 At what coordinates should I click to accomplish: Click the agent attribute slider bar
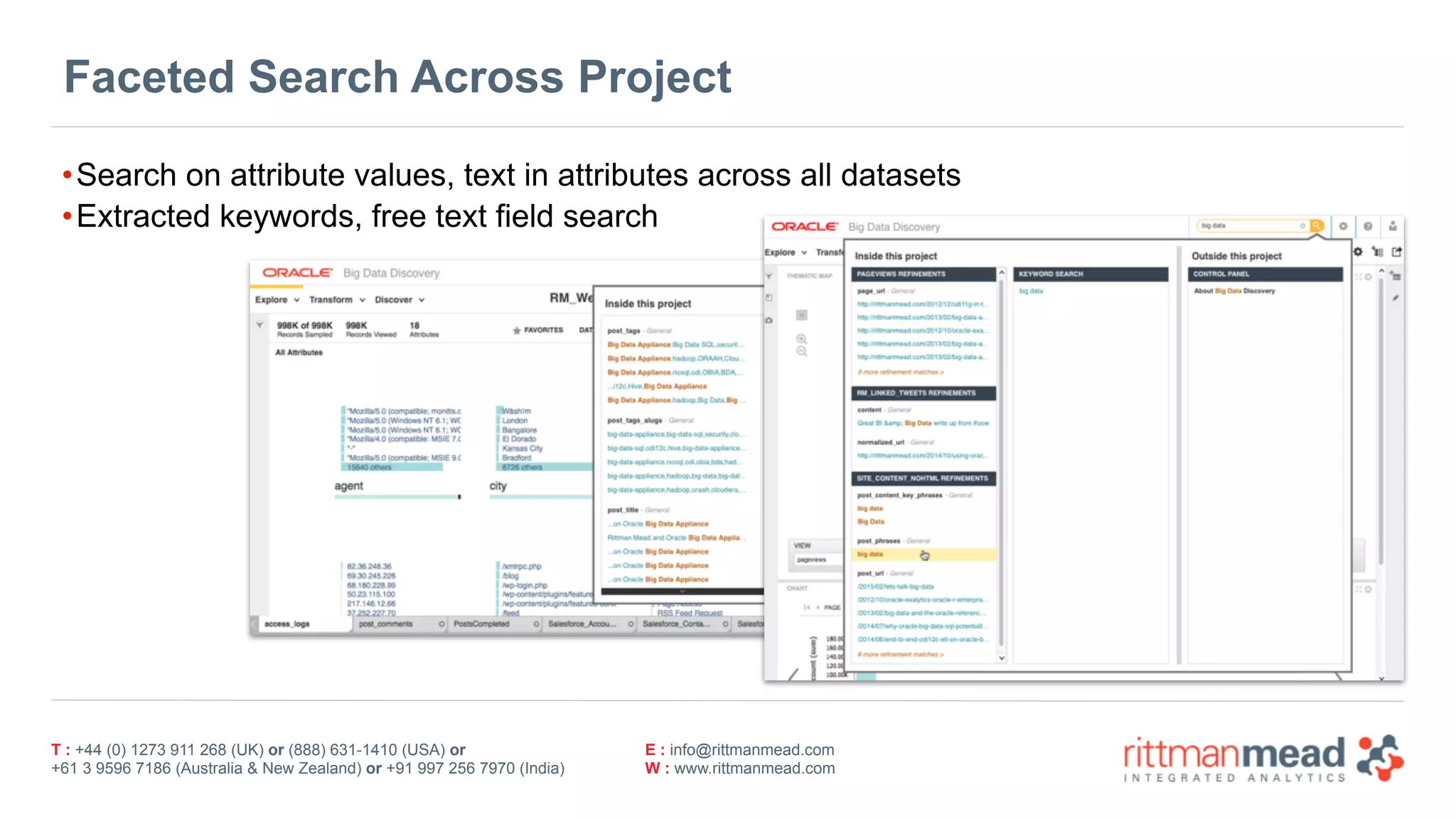click(397, 497)
